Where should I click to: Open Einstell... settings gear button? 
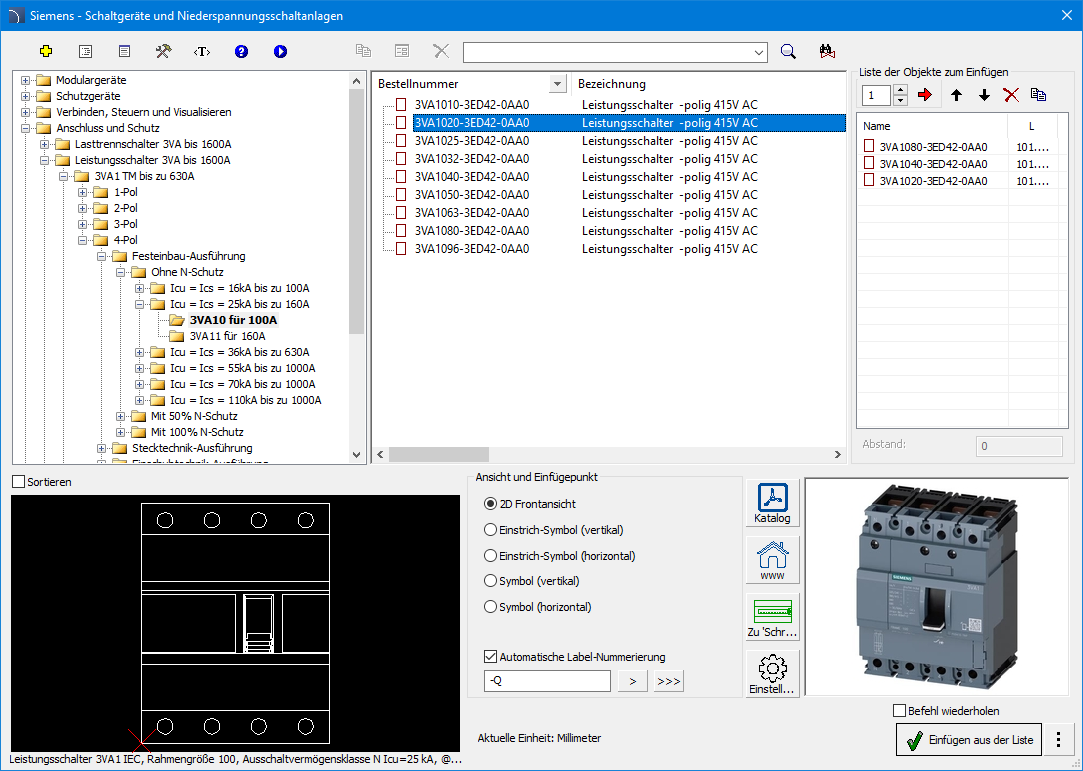pos(772,674)
